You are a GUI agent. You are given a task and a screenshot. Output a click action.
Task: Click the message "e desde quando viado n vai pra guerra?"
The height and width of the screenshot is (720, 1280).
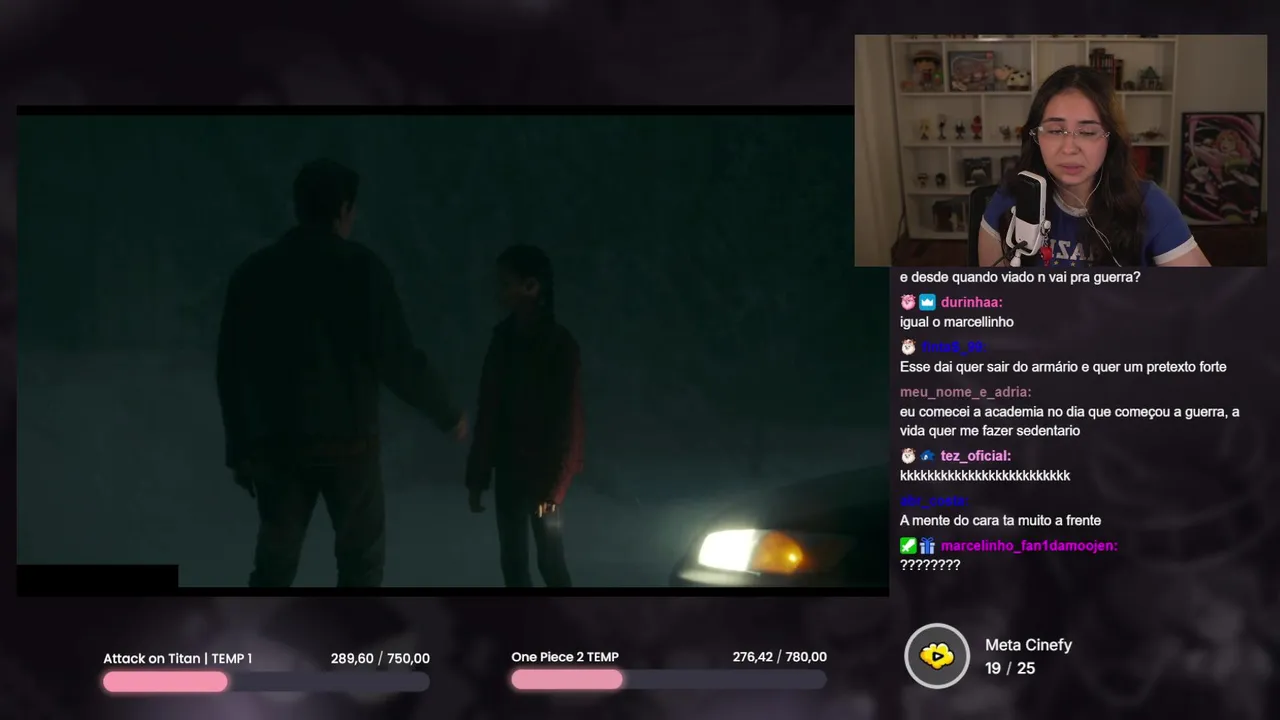click(1020, 277)
